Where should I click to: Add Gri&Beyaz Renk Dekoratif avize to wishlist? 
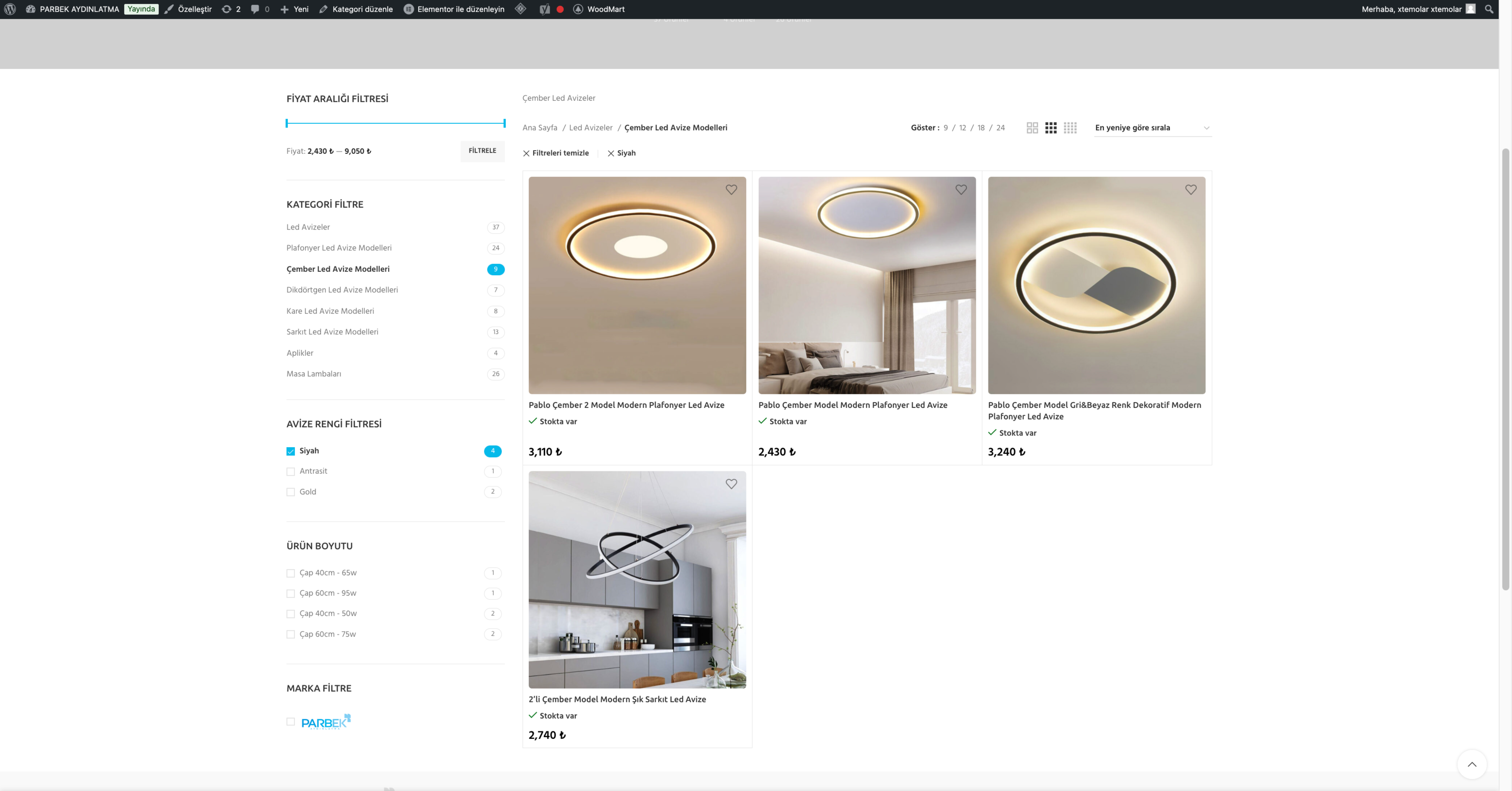1191,190
